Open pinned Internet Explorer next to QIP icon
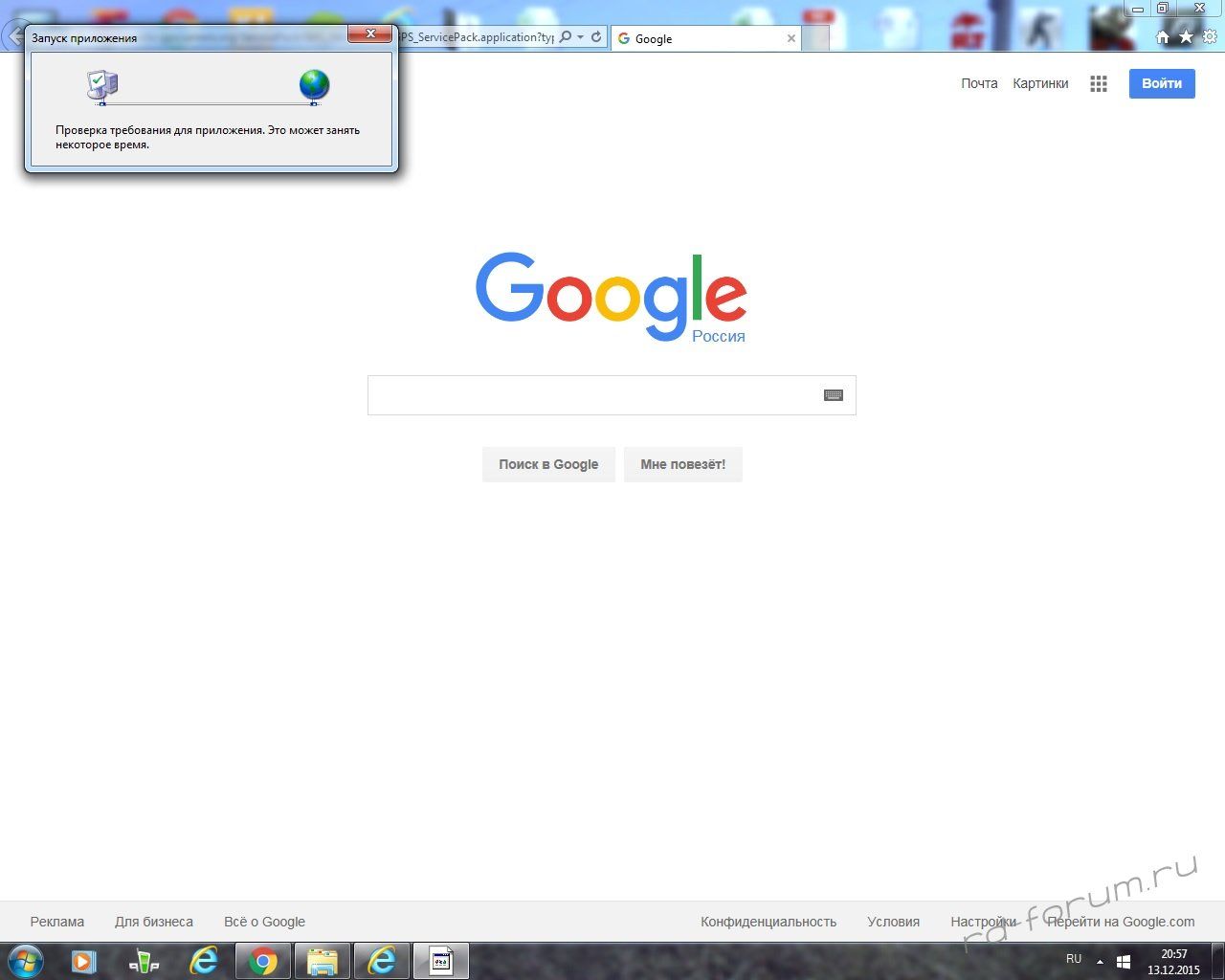Image resolution: width=1225 pixels, height=980 pixels. 204,961
